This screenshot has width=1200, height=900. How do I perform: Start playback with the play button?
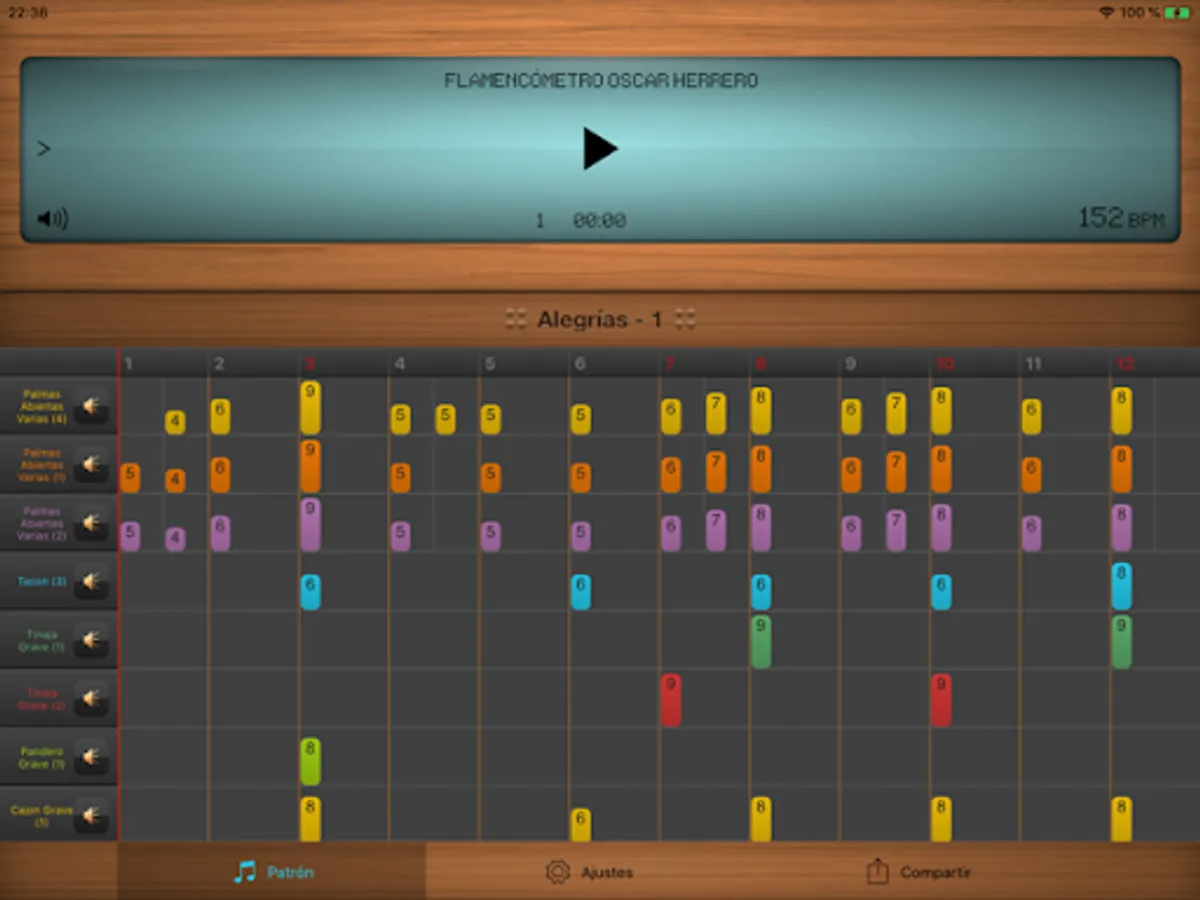[600, 148]
